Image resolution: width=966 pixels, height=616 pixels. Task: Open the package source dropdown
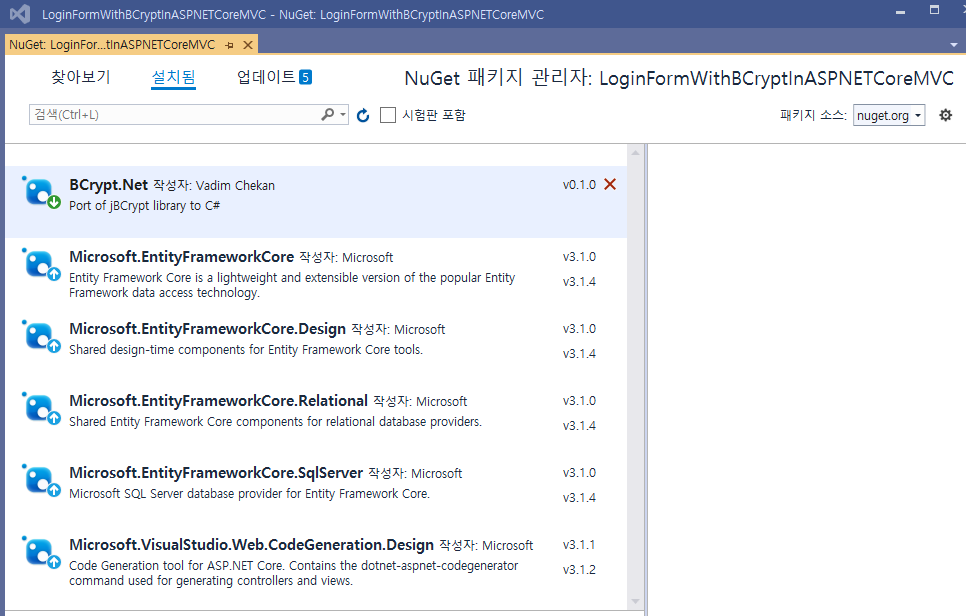889,115
